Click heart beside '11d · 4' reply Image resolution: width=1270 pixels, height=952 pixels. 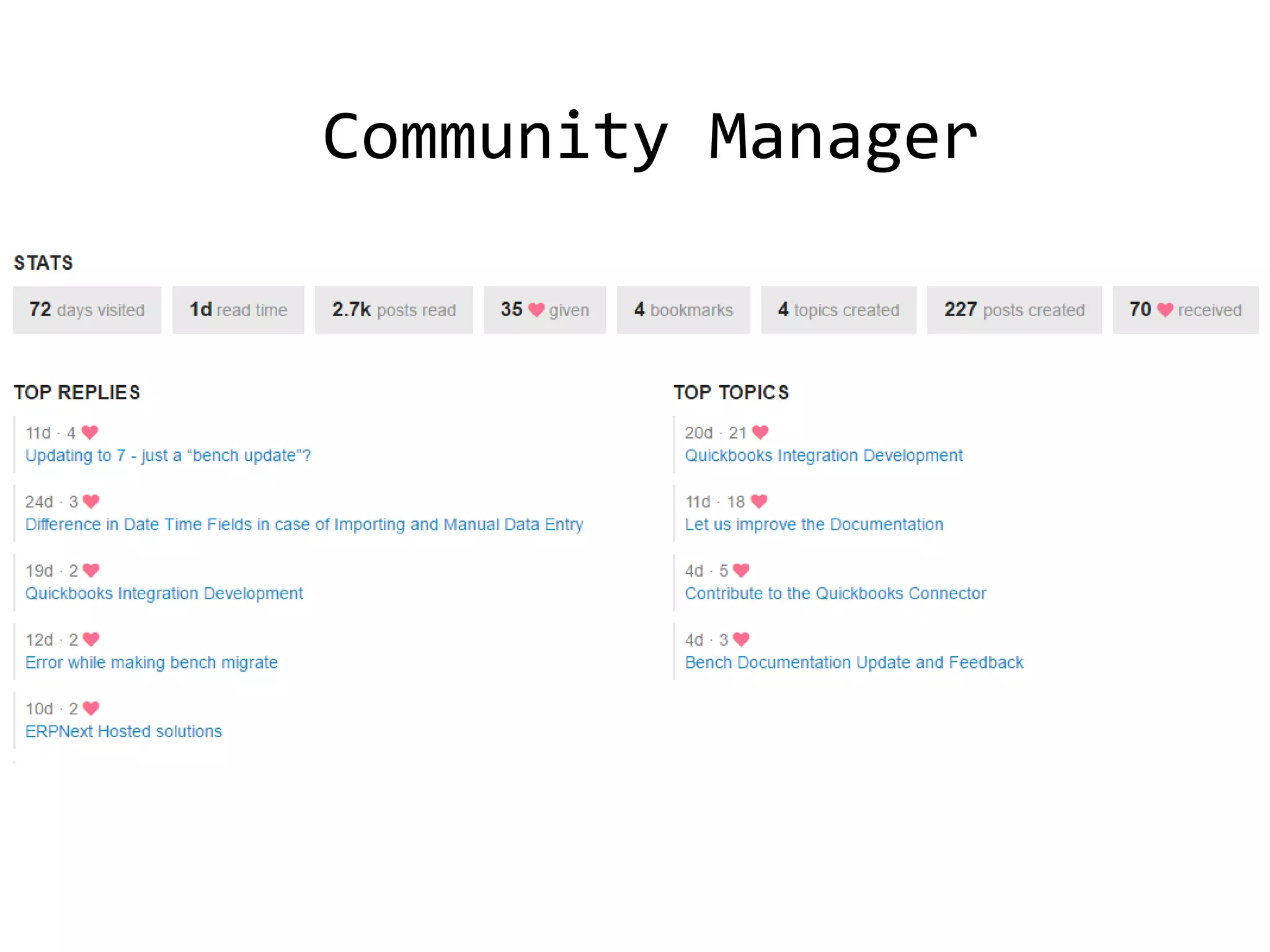[90, 432]
